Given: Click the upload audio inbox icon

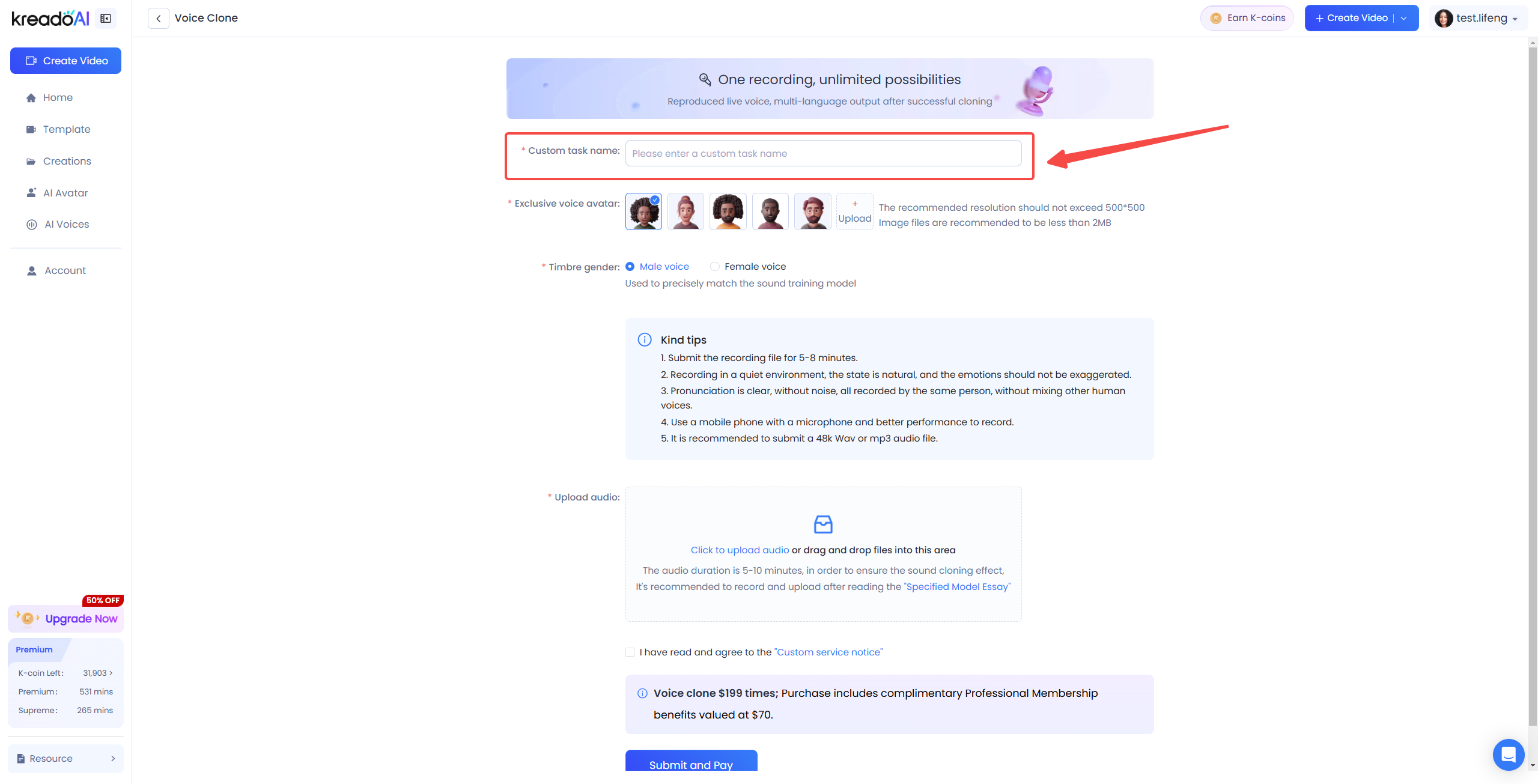Looking at the screenshot, I should [823, 524].
